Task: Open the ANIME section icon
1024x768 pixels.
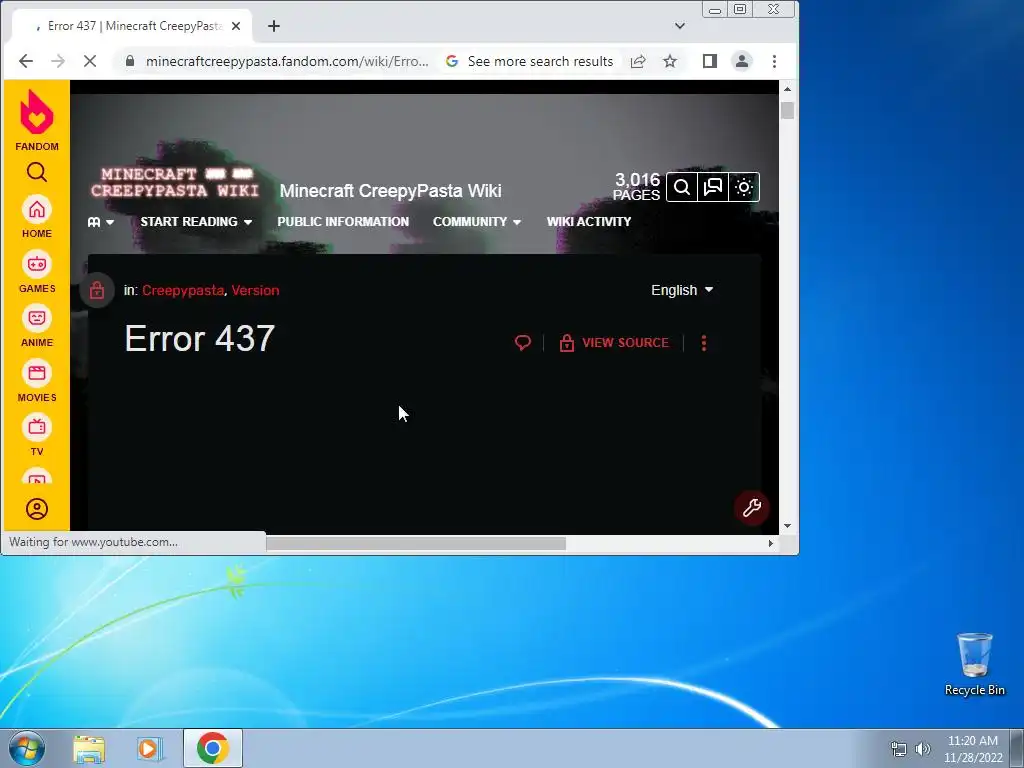Action: pos(37,327)
